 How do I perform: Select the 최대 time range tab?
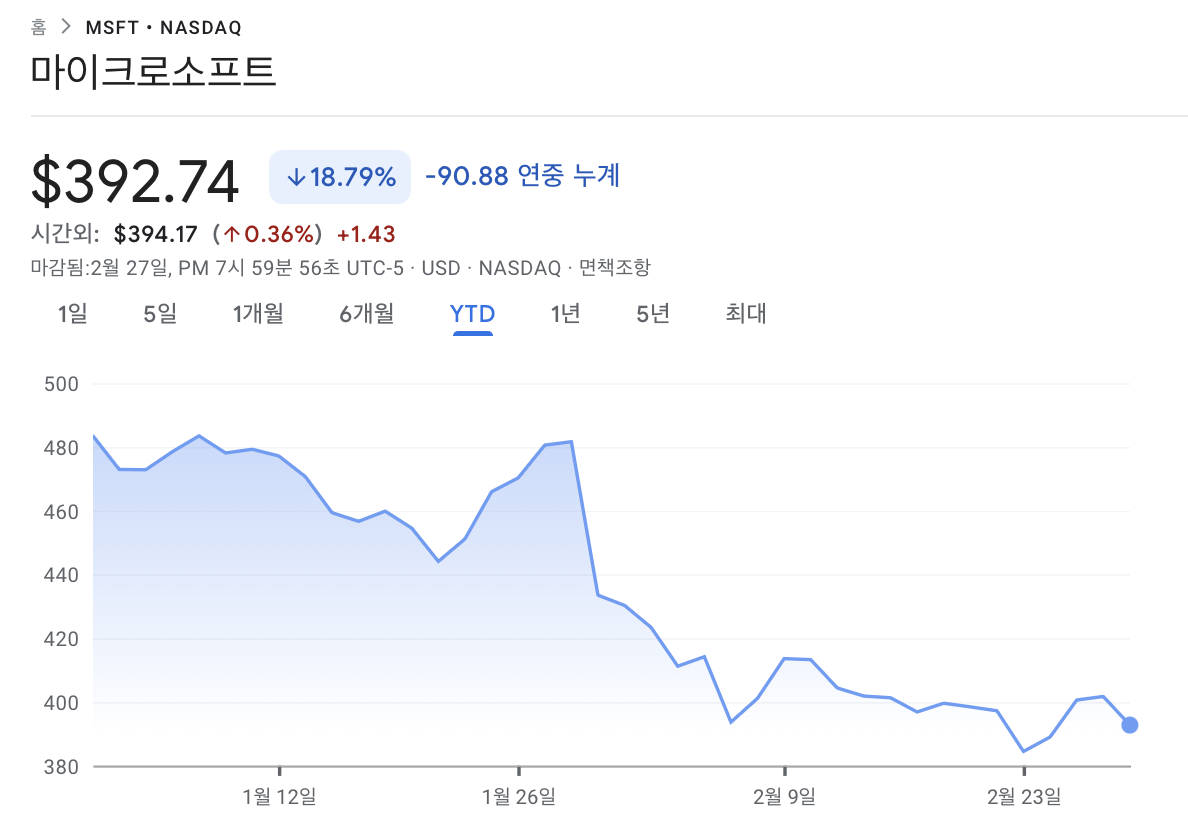pyautogui.click(x=746, y=314)
